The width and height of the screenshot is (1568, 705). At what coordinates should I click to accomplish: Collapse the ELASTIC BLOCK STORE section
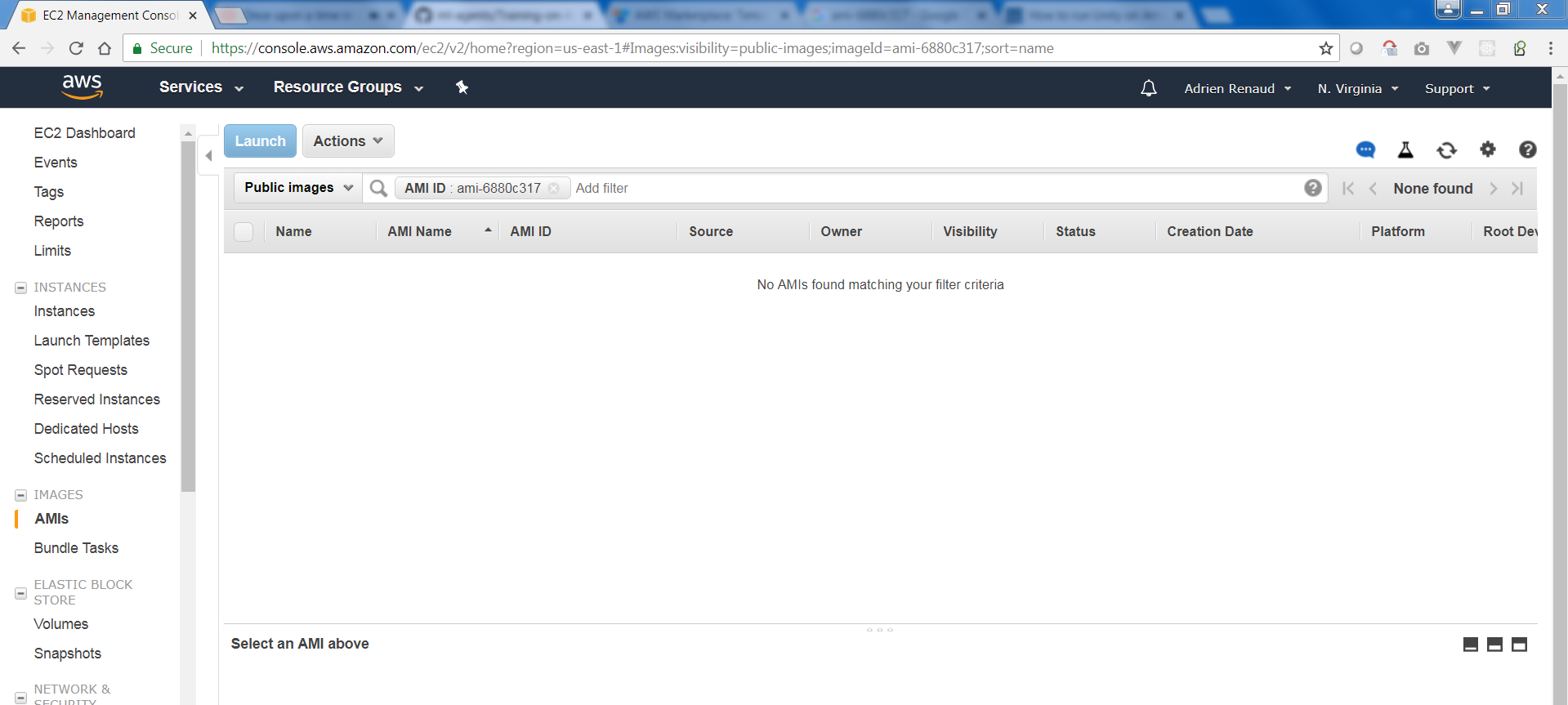pos(21,593)
